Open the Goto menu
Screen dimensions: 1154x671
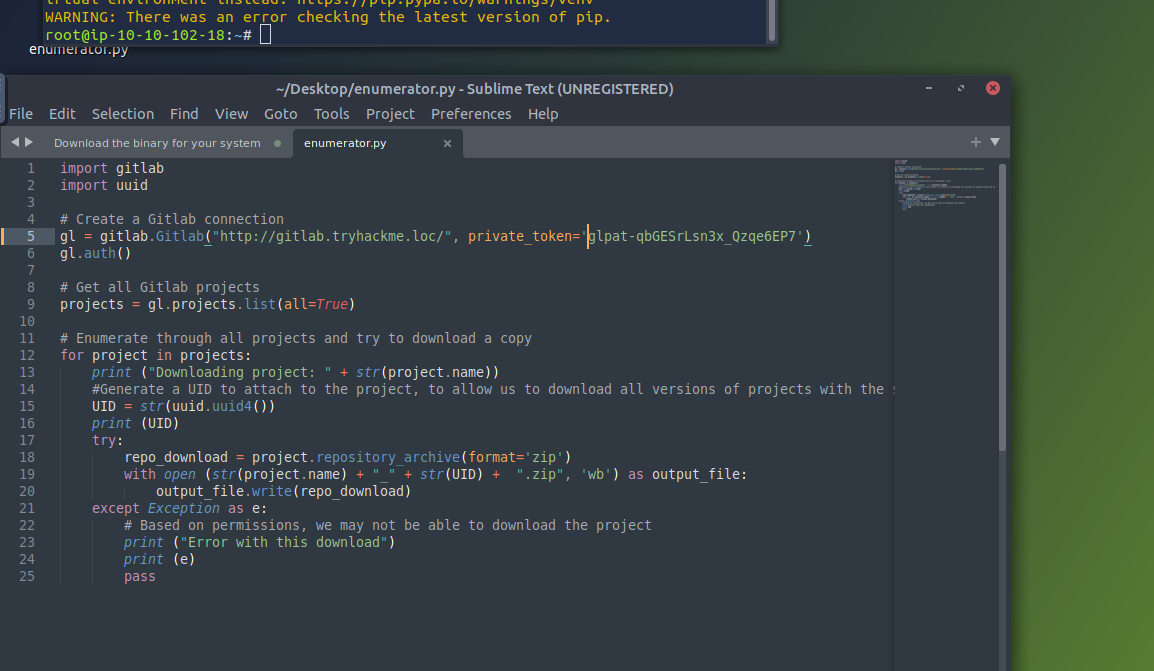pyautogui.click(x=280, y=114)
